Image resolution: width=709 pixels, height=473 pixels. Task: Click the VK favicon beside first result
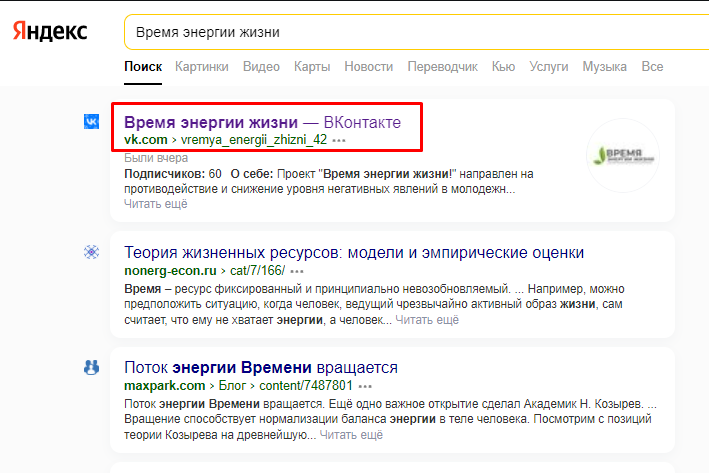(x=91, y=121)
